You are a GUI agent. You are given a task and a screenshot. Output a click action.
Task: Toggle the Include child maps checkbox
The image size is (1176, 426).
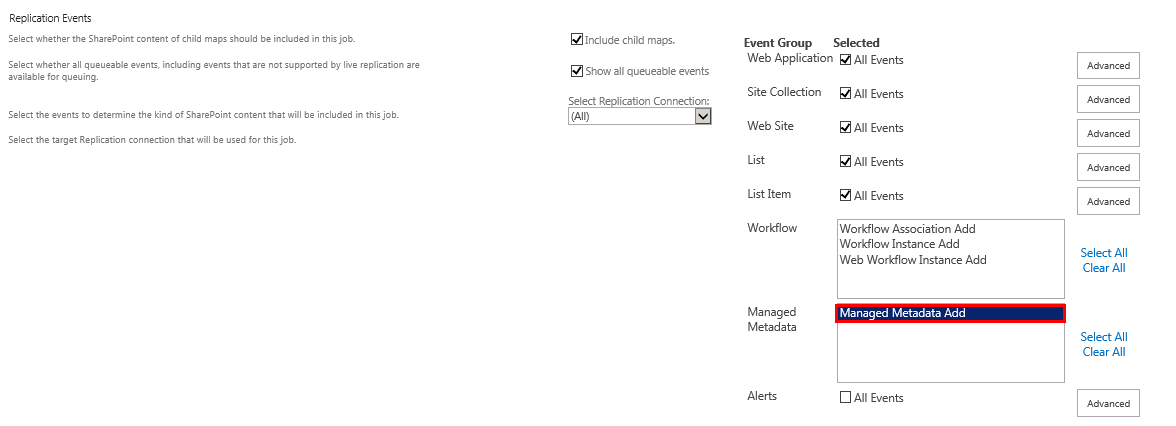(577, 40)
